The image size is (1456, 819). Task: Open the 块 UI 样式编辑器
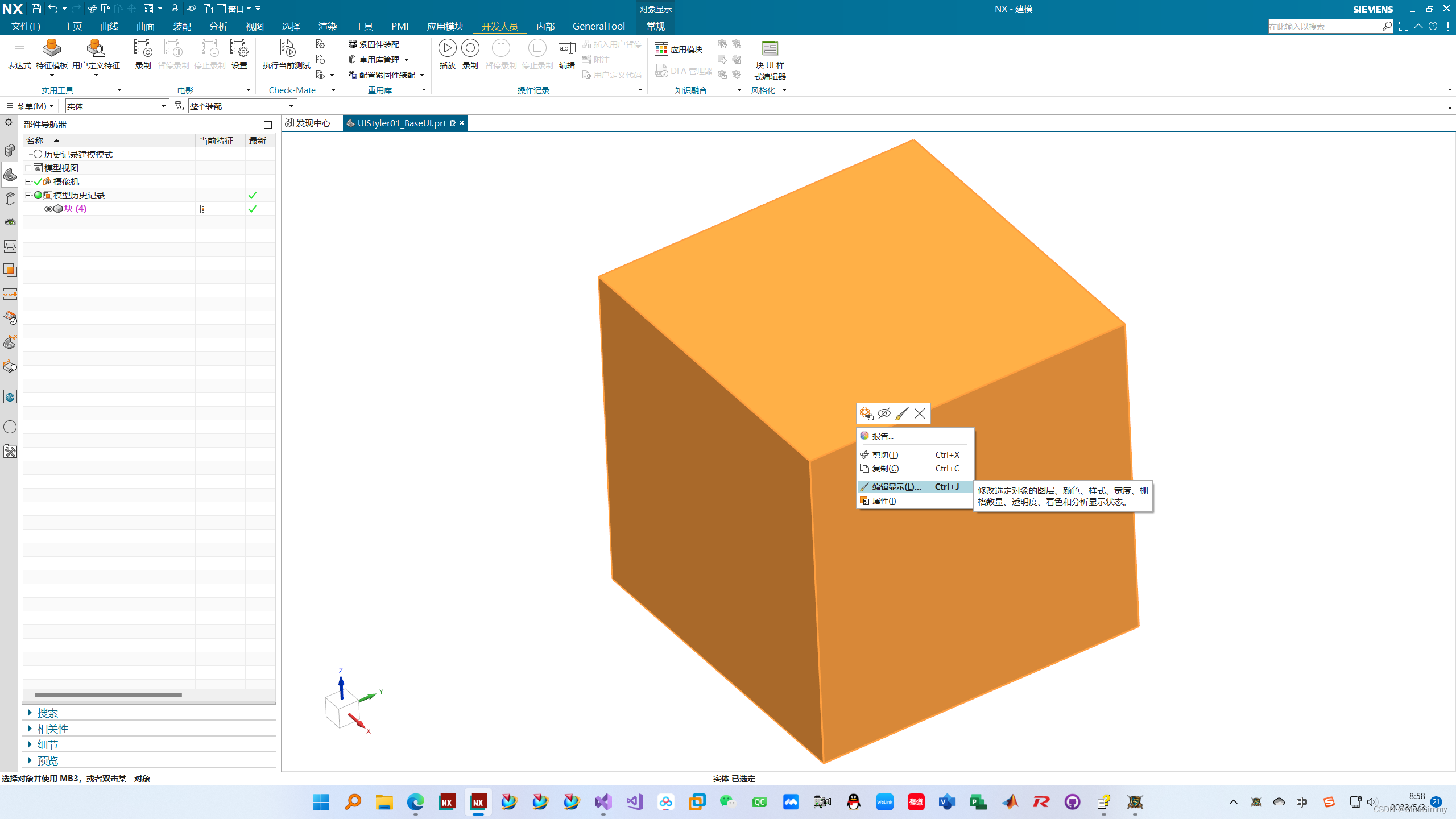[770, 60]
